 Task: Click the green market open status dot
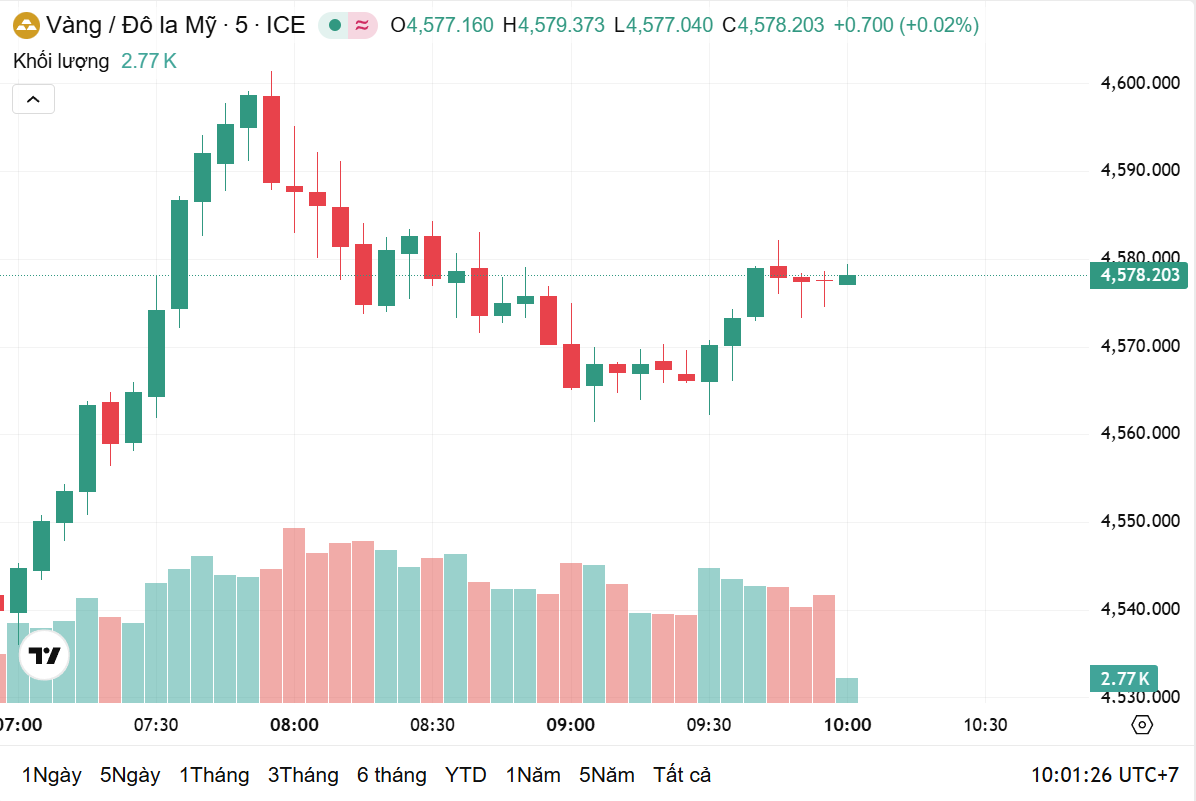pos(334,25)
